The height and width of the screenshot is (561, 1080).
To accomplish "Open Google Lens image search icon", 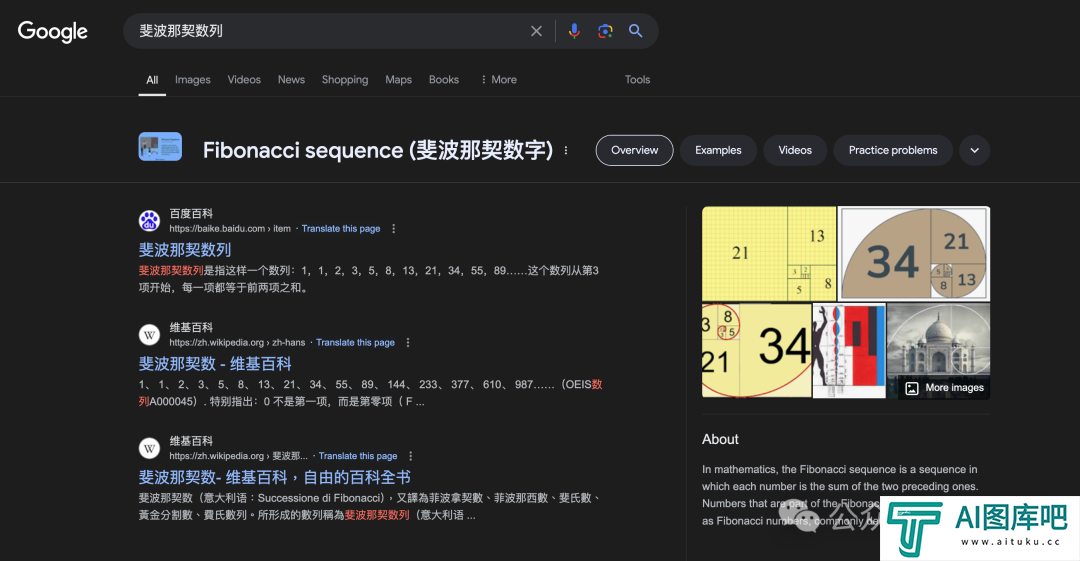I will [605, 31].
